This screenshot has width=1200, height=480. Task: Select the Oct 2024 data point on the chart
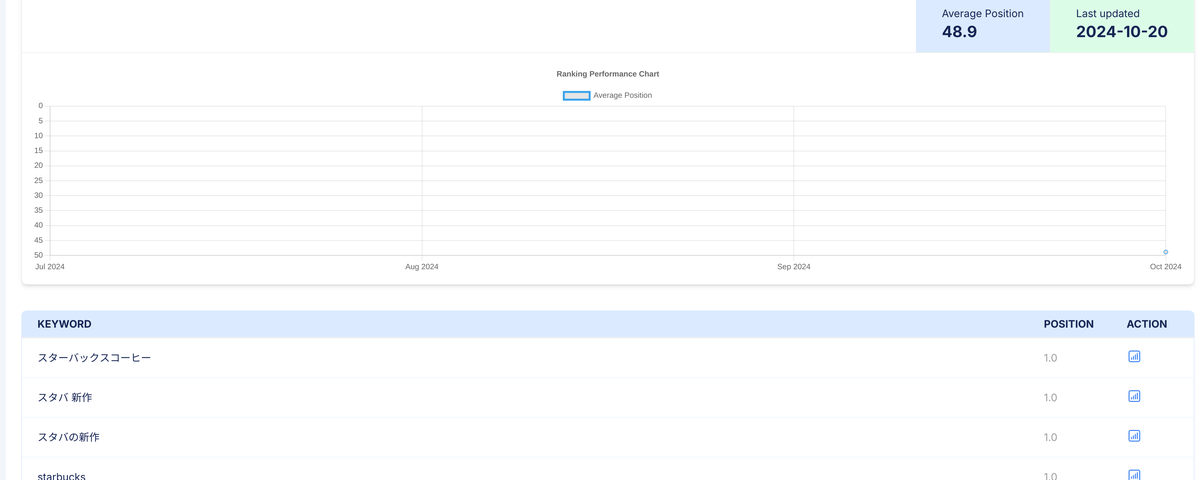1165,252
